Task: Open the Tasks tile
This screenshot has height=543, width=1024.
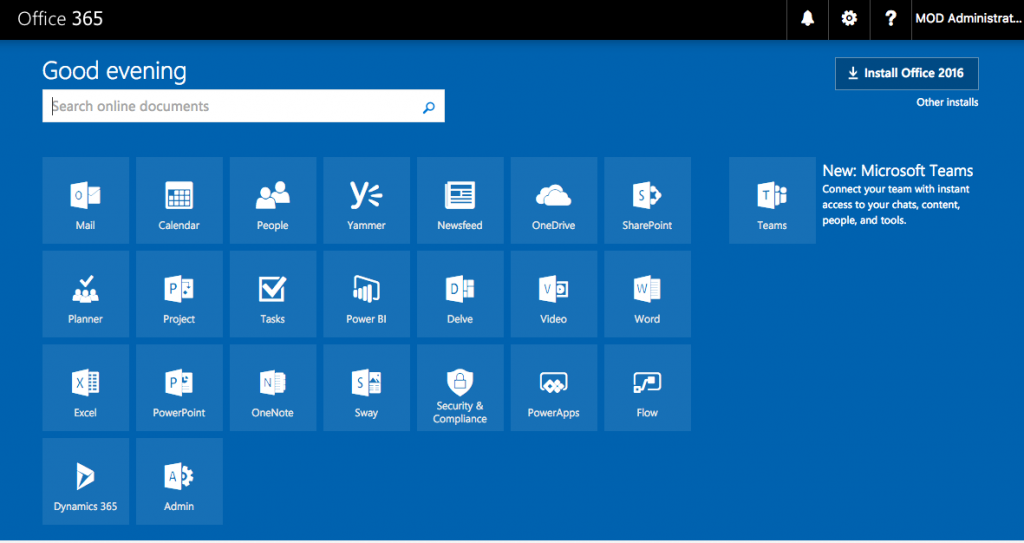Action: pyautogui.click(x=273, y=294)
